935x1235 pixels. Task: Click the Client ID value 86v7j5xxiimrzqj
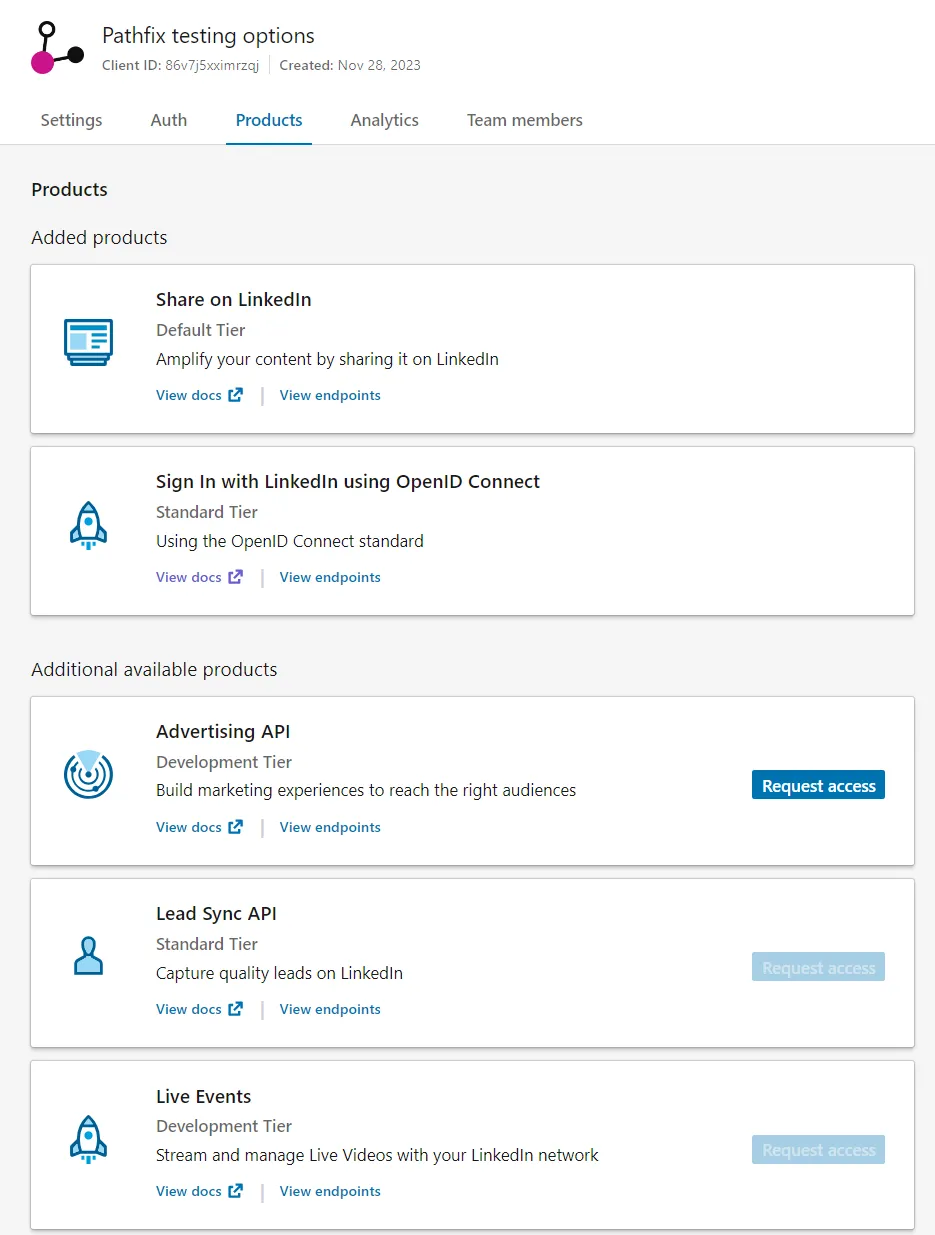tap(212, 66)
